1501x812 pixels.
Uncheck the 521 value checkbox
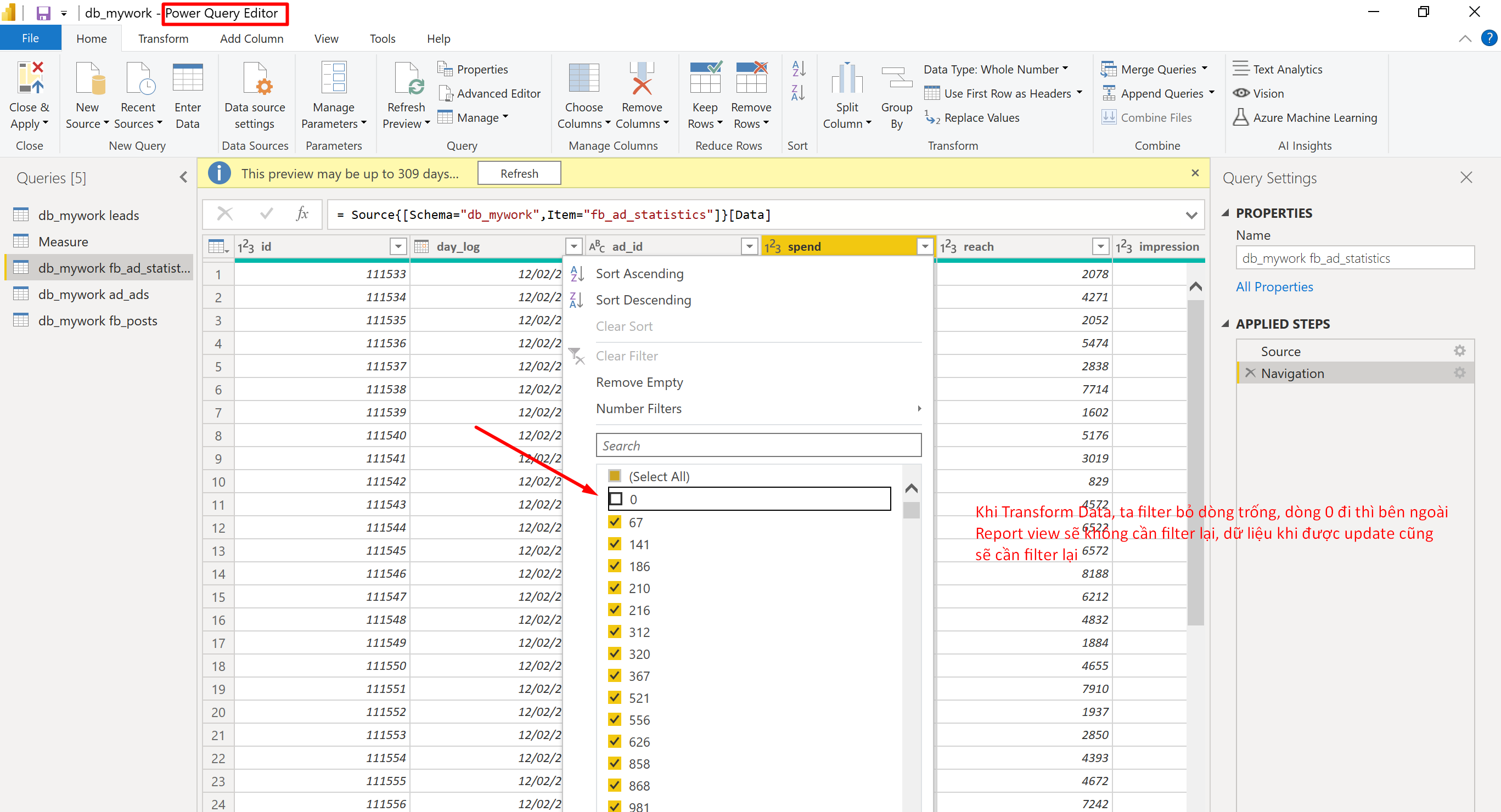point(615,697)
